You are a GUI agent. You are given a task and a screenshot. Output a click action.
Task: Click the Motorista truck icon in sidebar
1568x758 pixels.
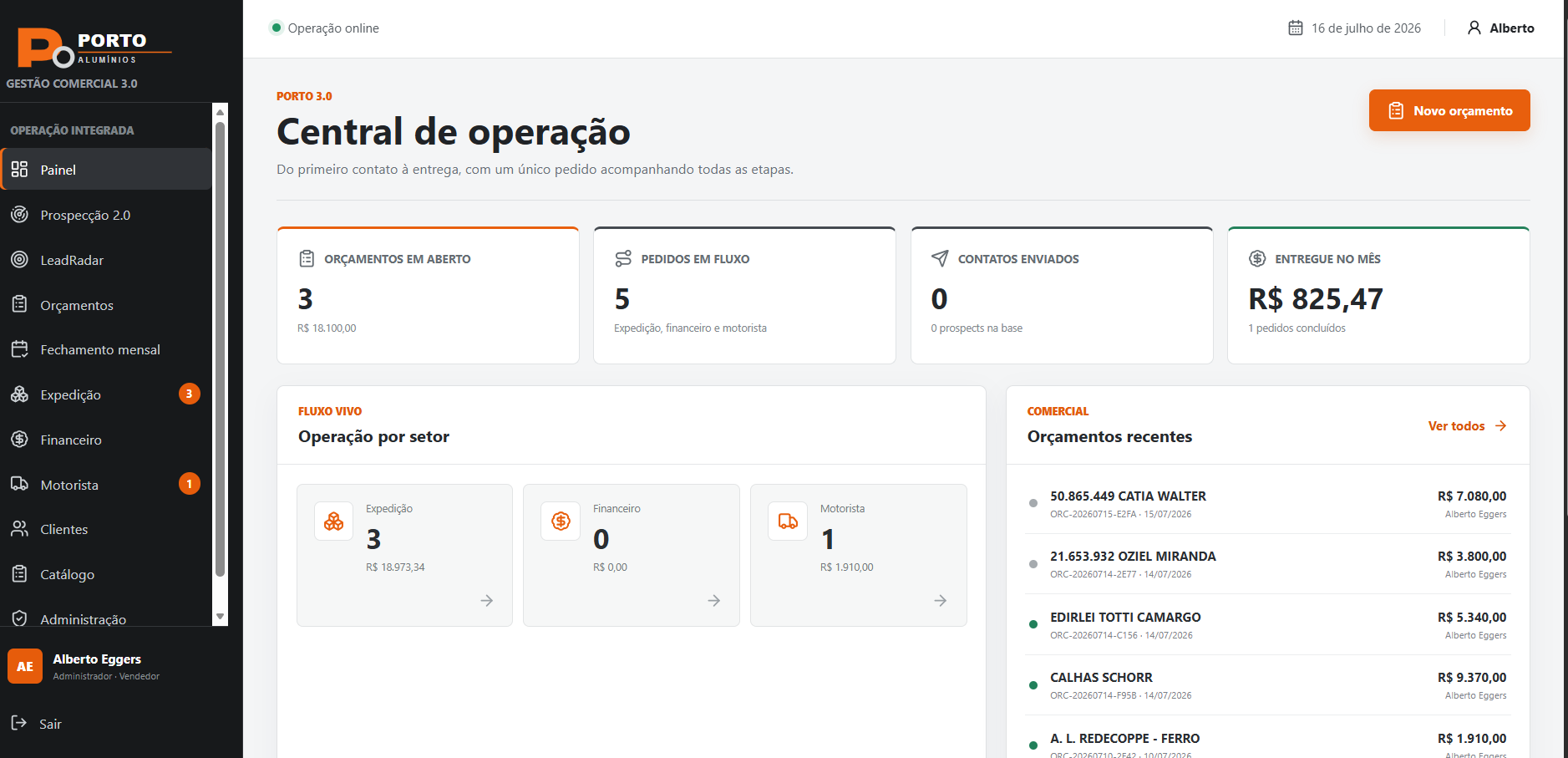coord(19,485)
